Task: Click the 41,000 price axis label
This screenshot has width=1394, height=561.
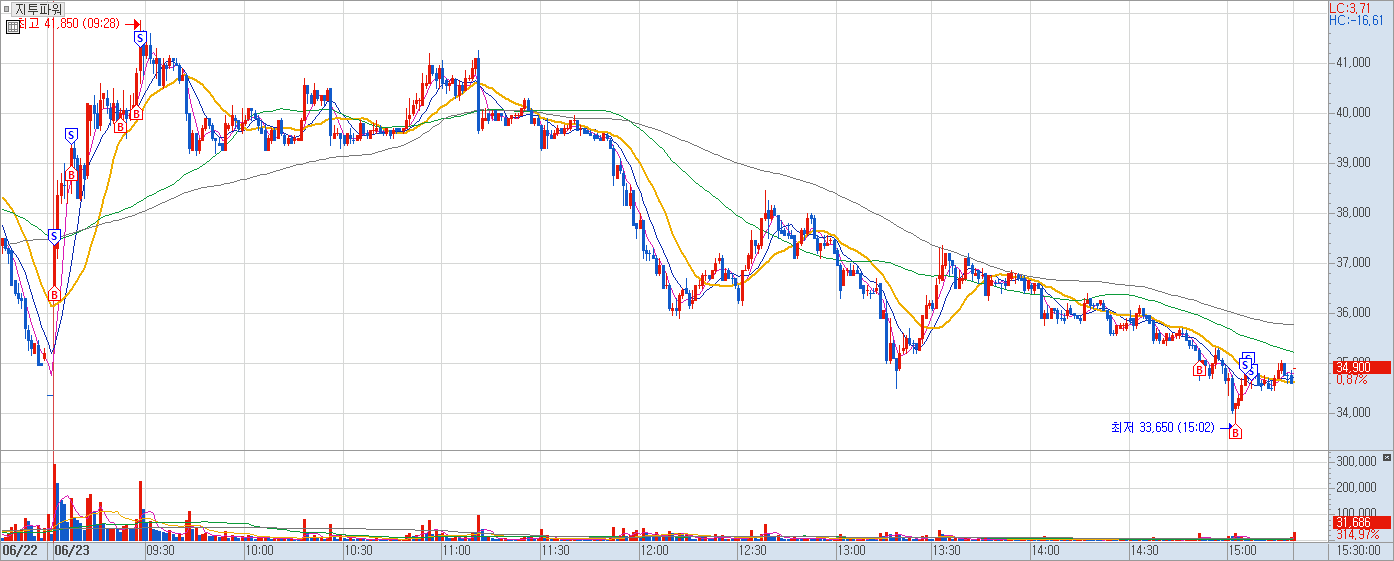Action: click(1353, 63)
